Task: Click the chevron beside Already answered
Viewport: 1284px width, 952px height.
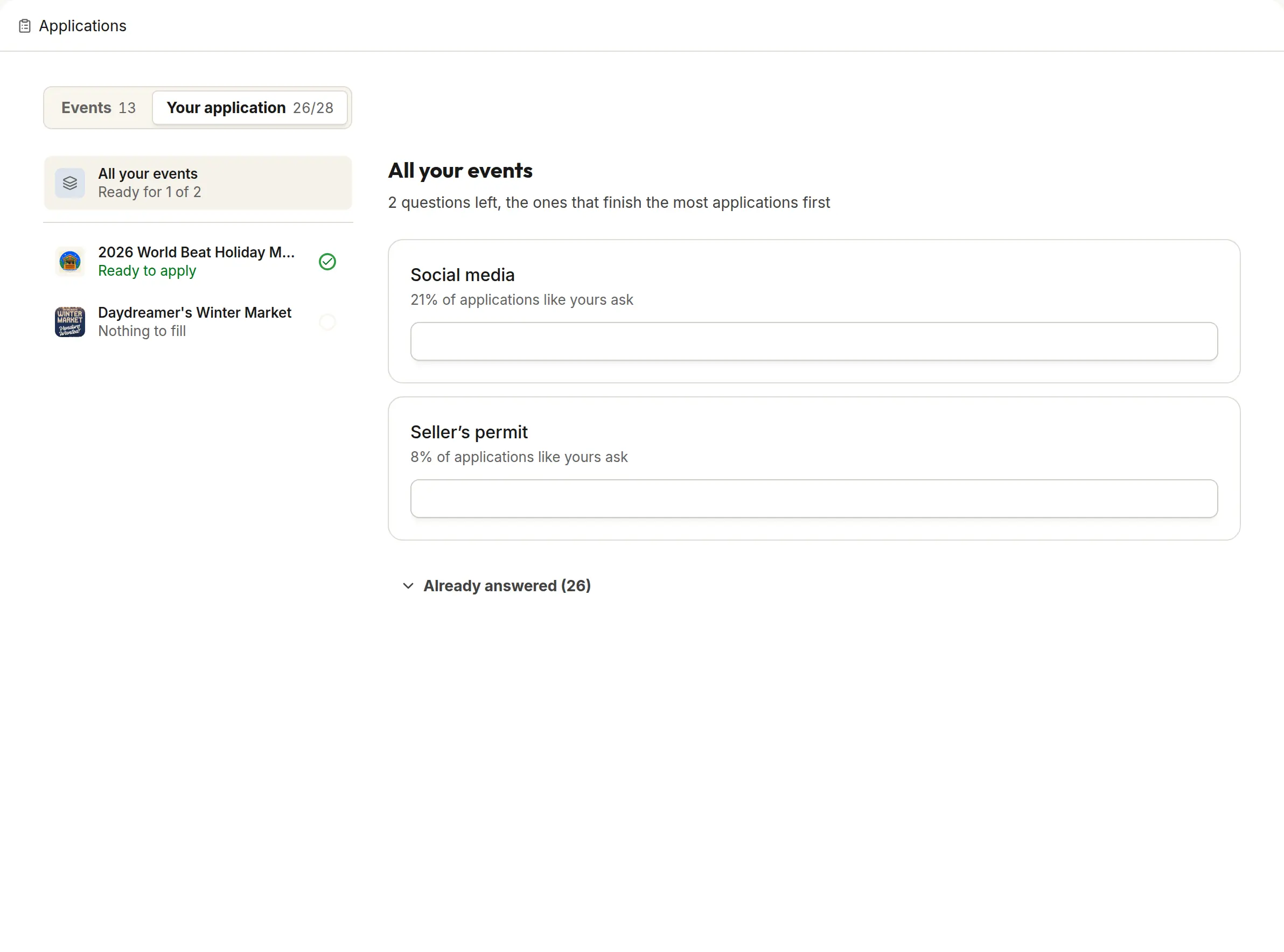Action: [408, 585]
